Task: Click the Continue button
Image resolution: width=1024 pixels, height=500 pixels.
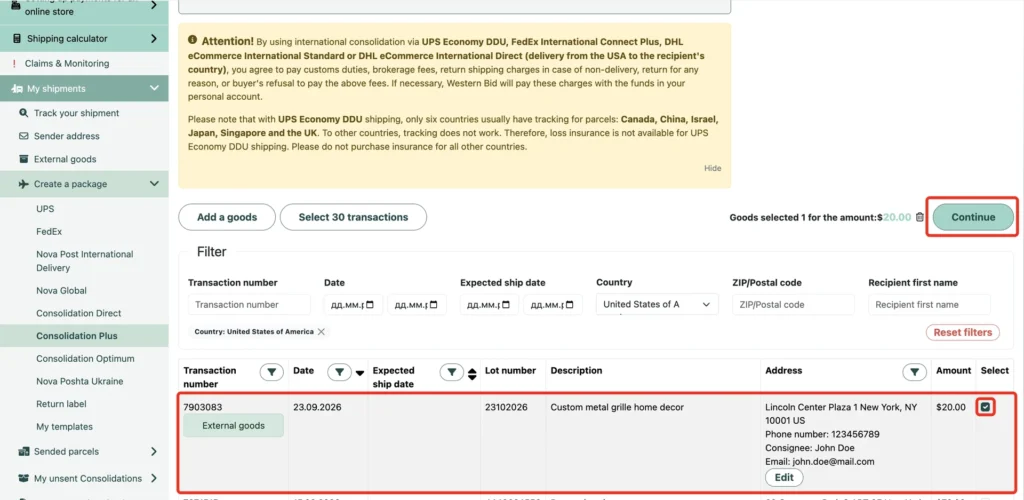Action: (x=973, y=217)
